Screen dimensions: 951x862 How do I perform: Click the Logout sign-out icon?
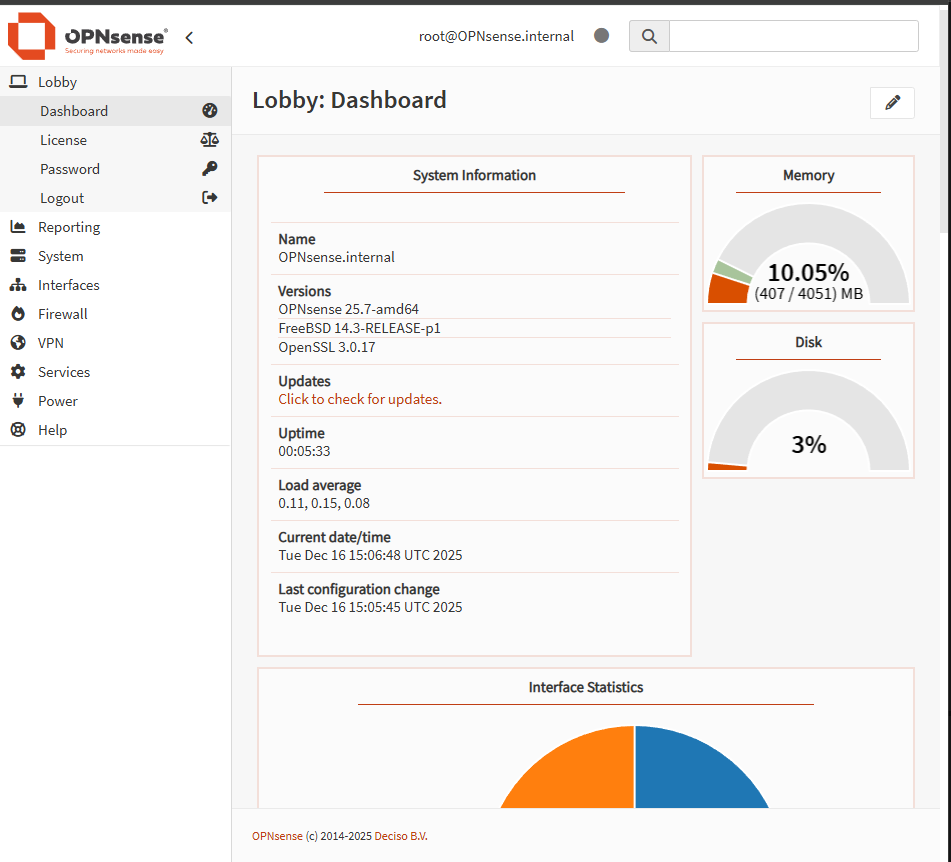209,197
